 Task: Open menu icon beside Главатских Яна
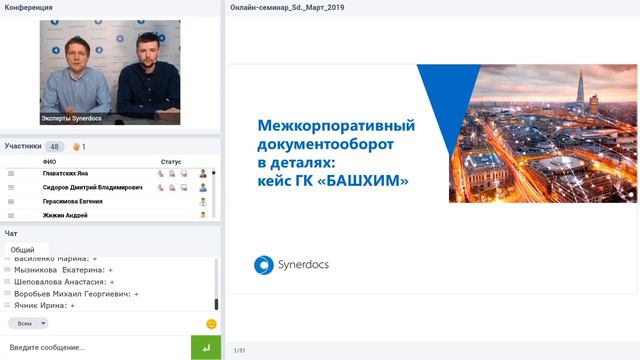[11, 173]
